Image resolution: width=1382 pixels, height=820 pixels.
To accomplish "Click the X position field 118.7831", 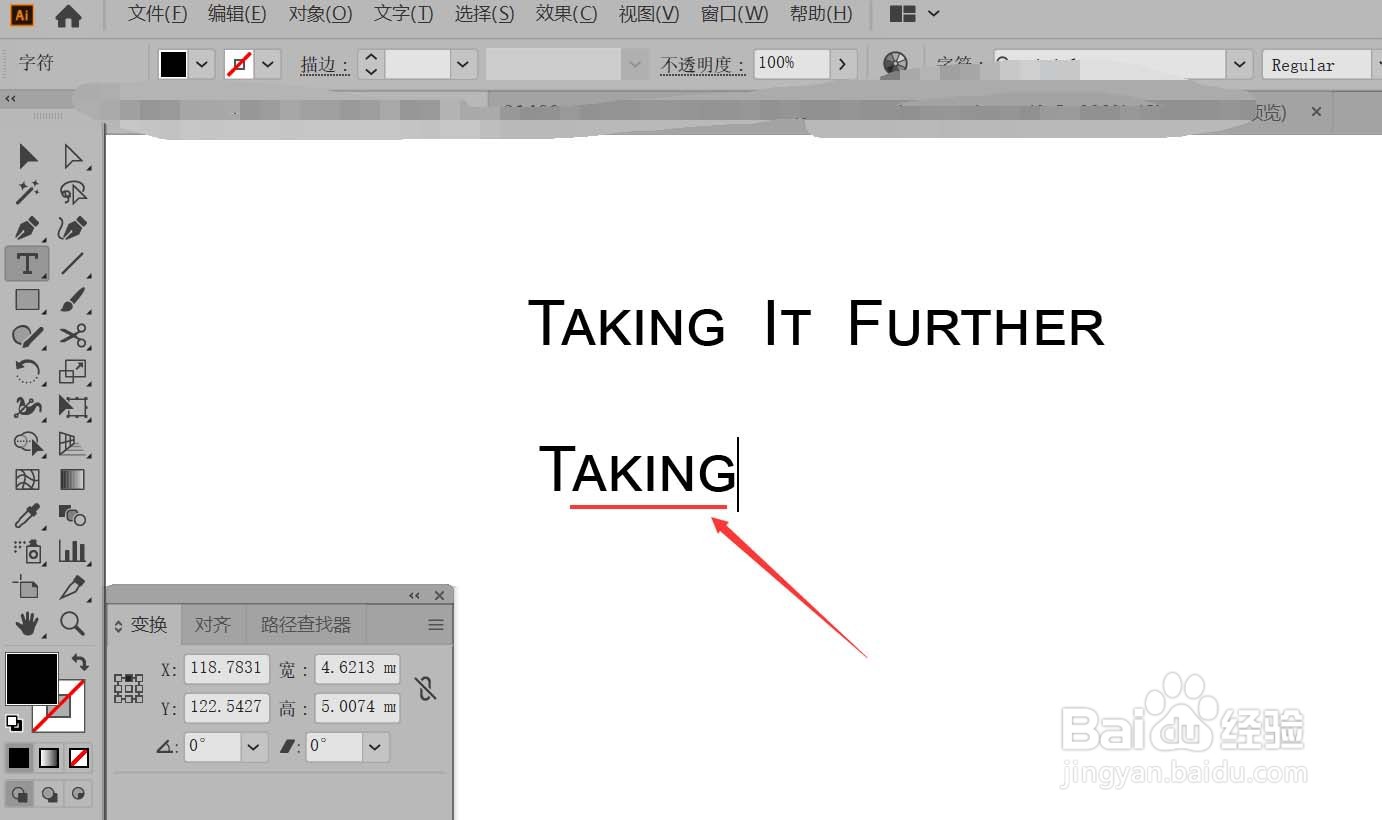I will (x=226, y=668).
